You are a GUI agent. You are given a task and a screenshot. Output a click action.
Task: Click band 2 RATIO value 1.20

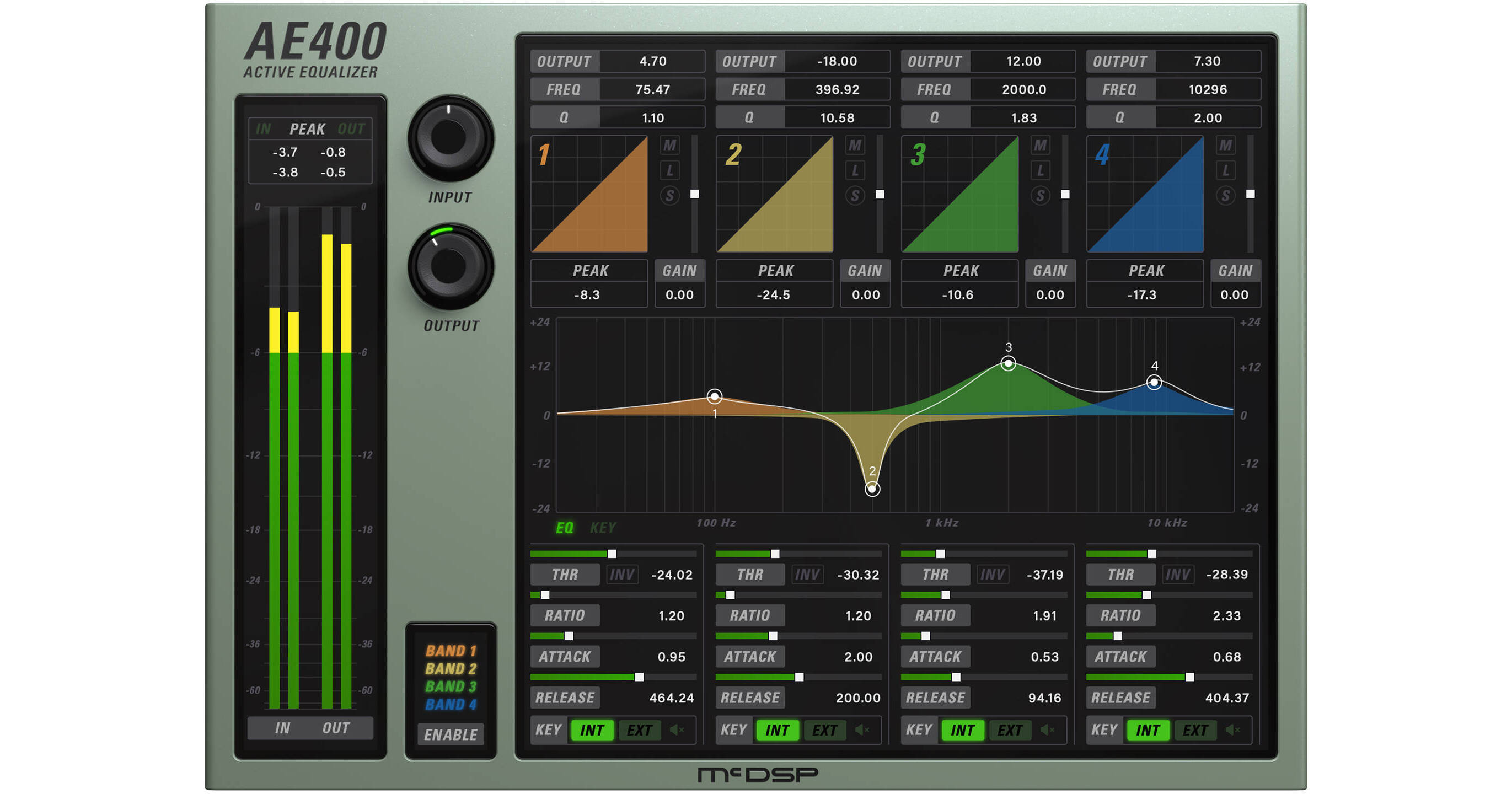click(857, 615)
